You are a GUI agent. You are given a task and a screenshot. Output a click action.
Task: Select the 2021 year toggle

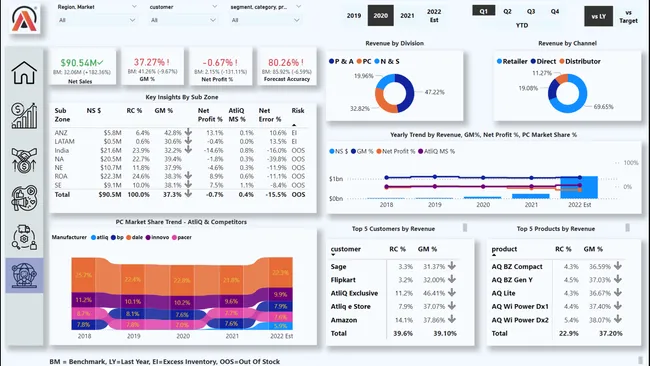pos(407,15)
